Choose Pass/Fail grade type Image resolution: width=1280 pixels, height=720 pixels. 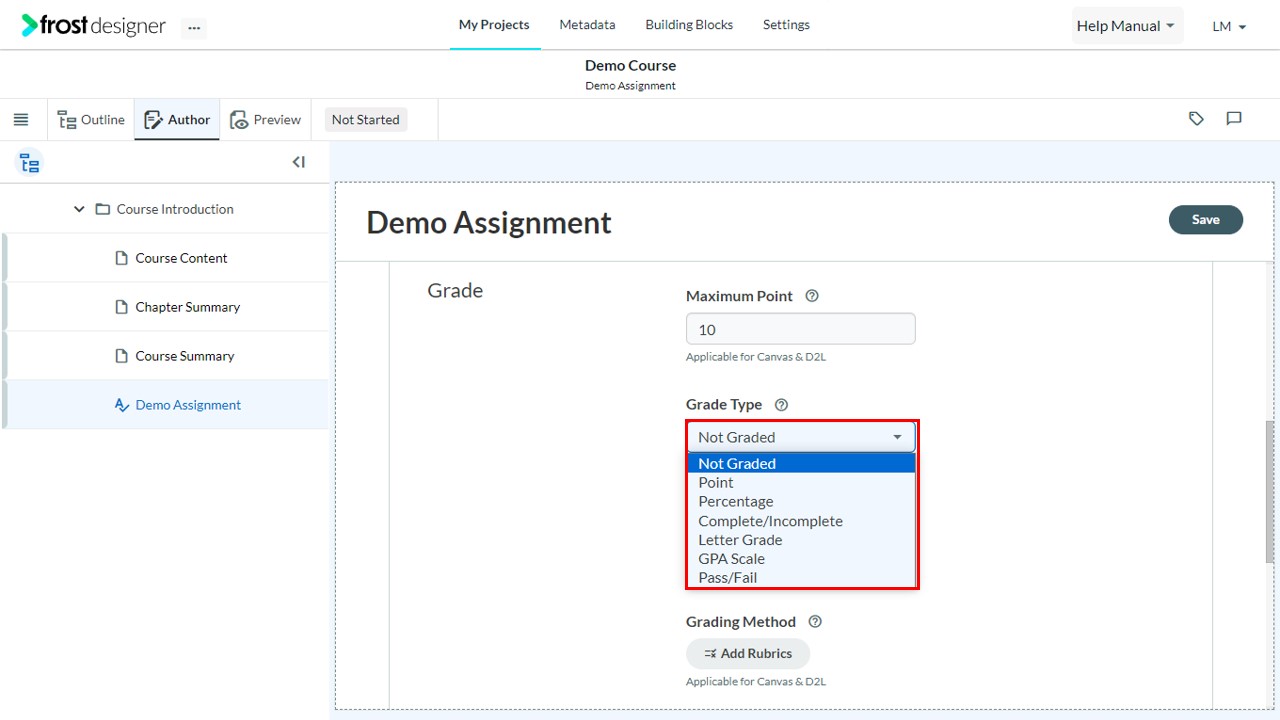(x=801, y=578)
